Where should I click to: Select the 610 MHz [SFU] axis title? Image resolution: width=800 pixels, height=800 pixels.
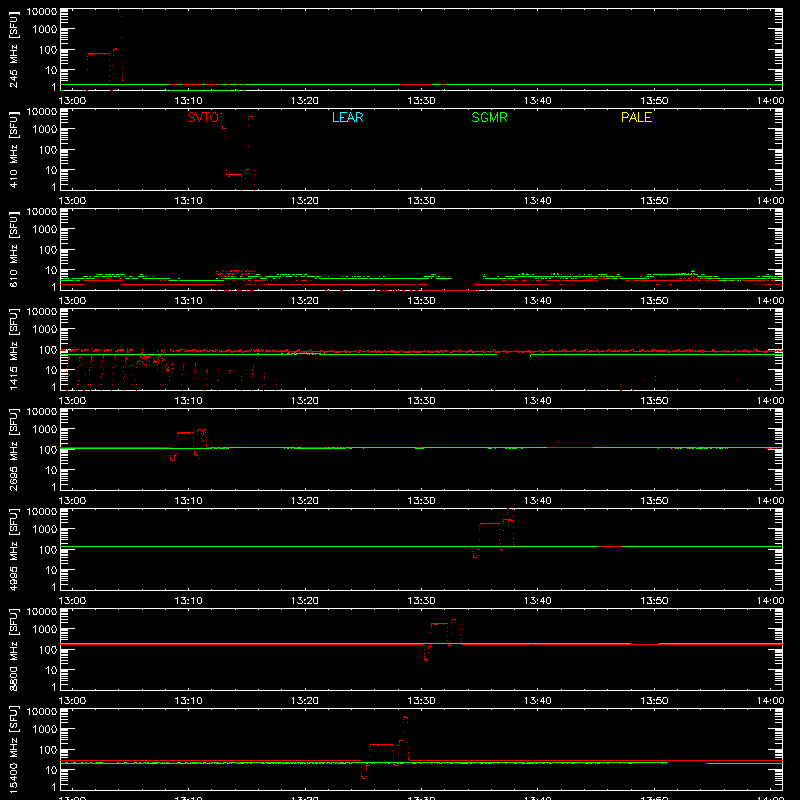click(14, 249)
